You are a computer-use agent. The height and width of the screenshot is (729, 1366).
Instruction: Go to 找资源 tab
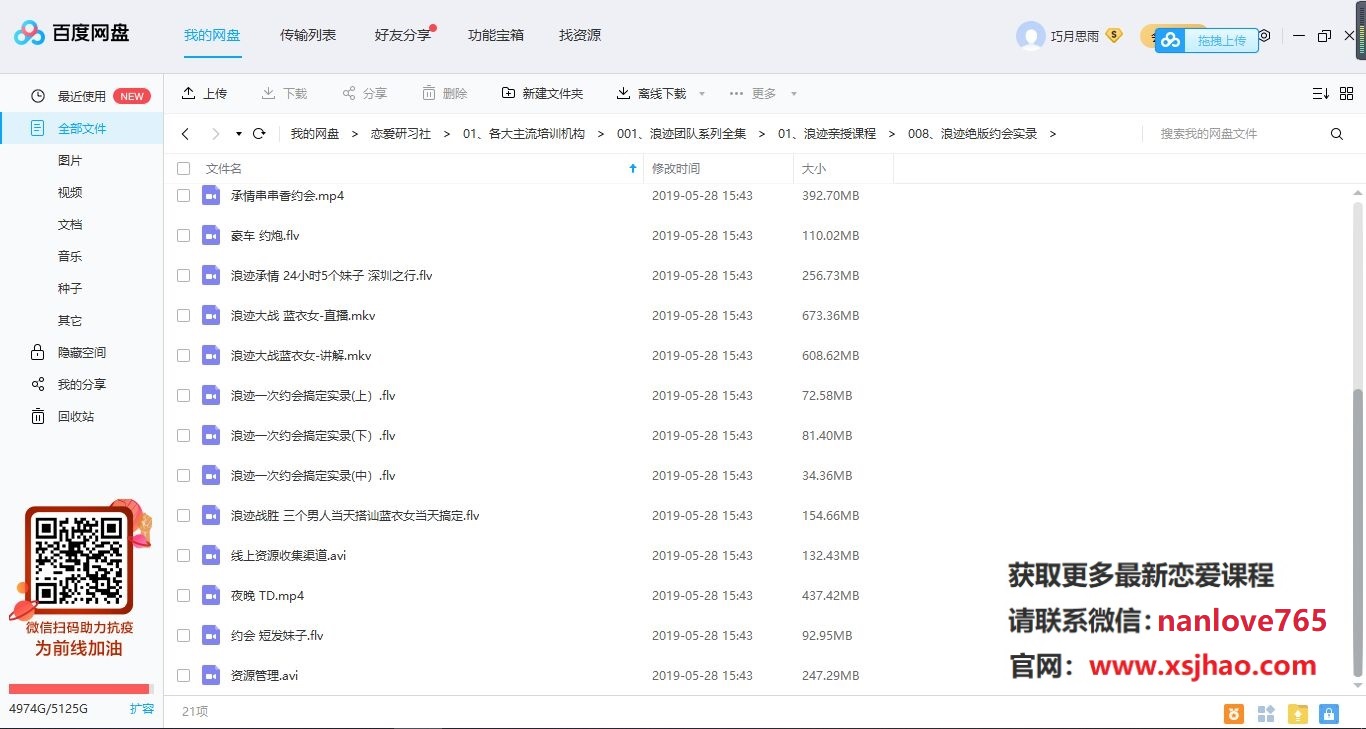coord(580,35)
